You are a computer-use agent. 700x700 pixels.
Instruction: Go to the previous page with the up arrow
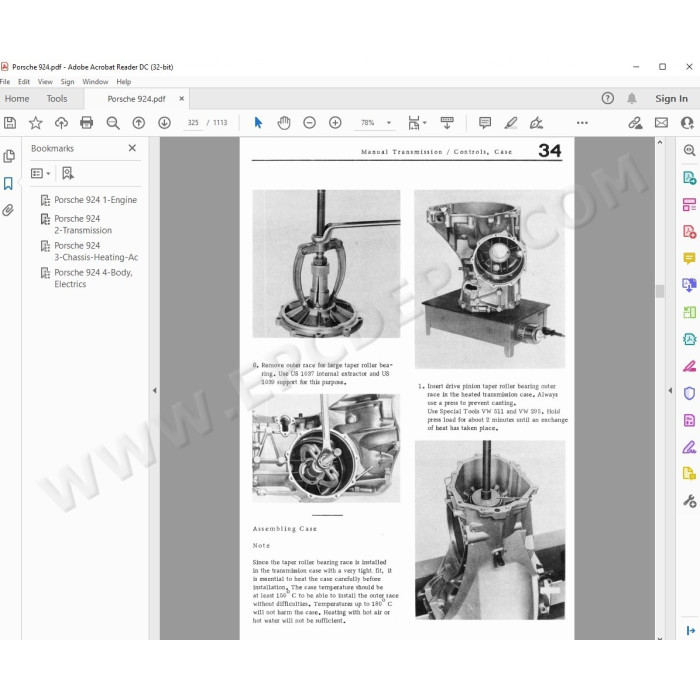pos(139,123)
